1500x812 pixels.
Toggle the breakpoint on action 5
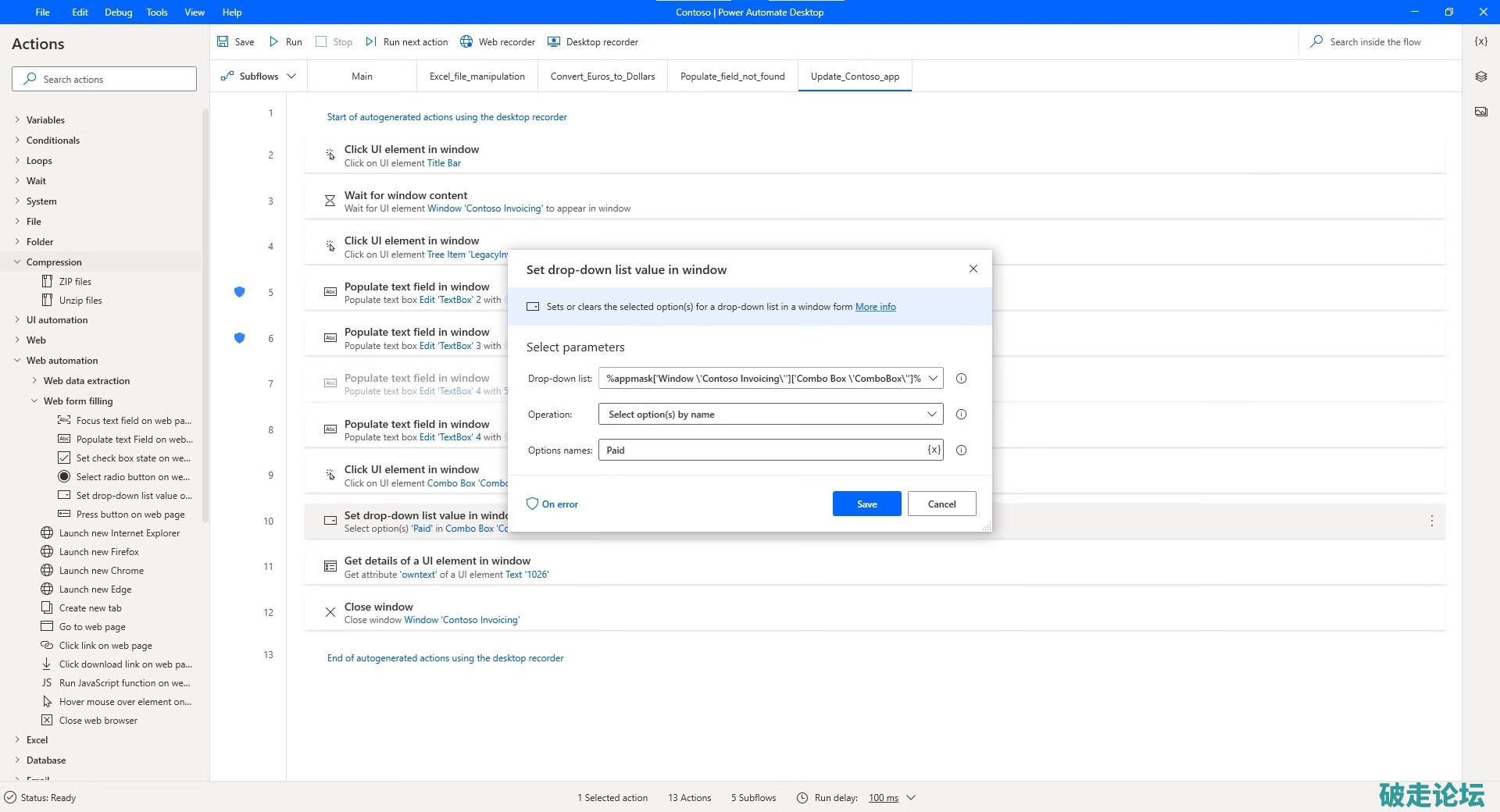pyautogui.click(x=240, y=292)
